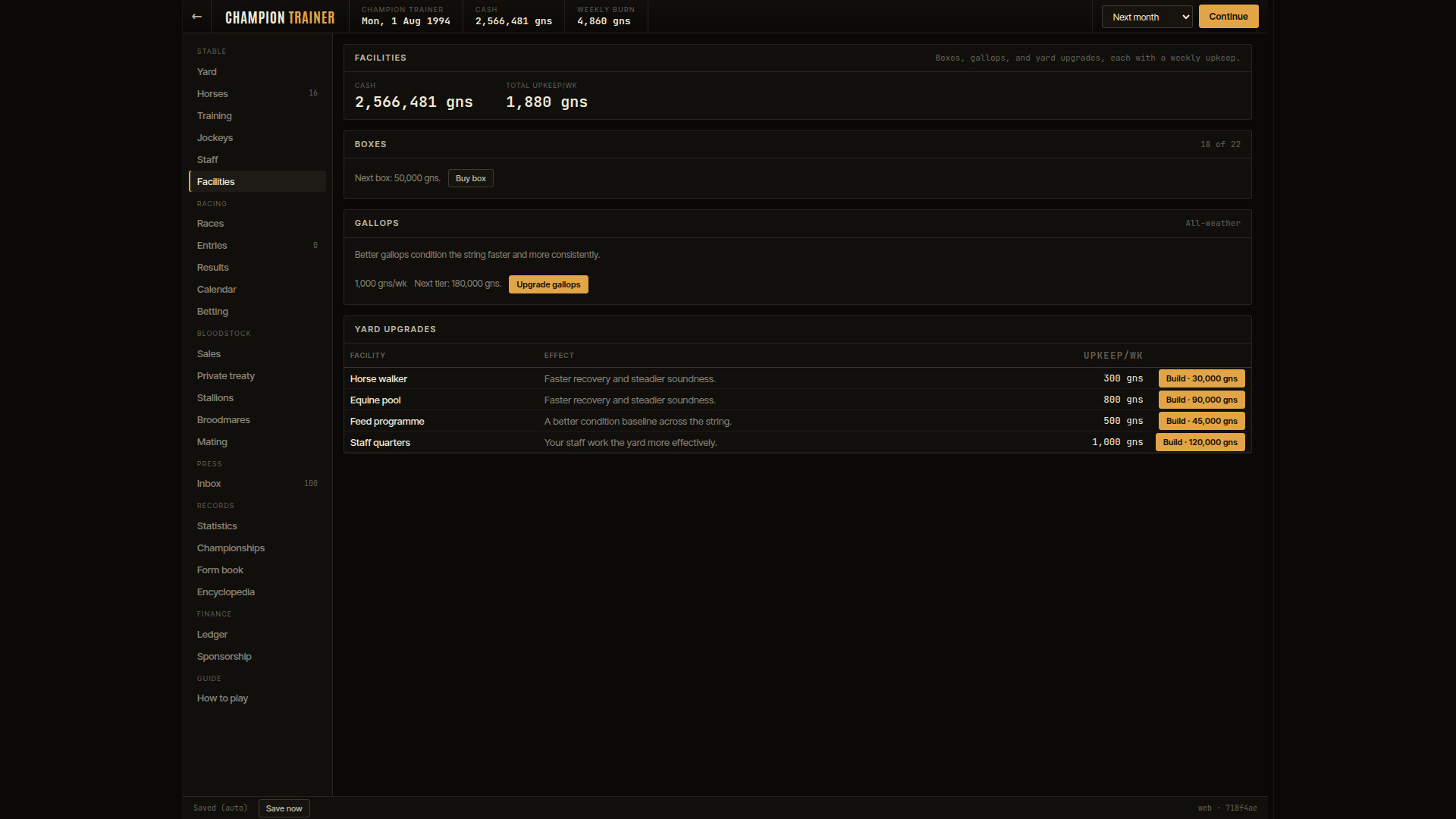Viewport: 1456px width, 819px height.
Task: Open the Inbox
Action: click(x=258, y=484)
